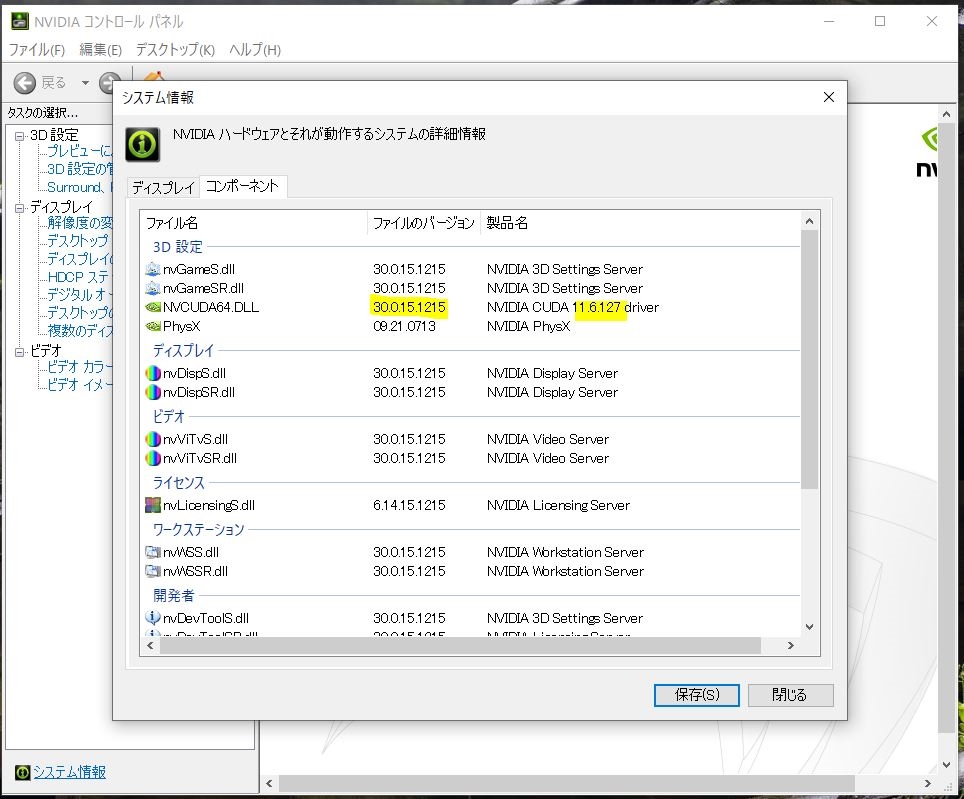Click the list scroll down arrow
Screen dimensions: 964x799
click(x=810, y=627)
